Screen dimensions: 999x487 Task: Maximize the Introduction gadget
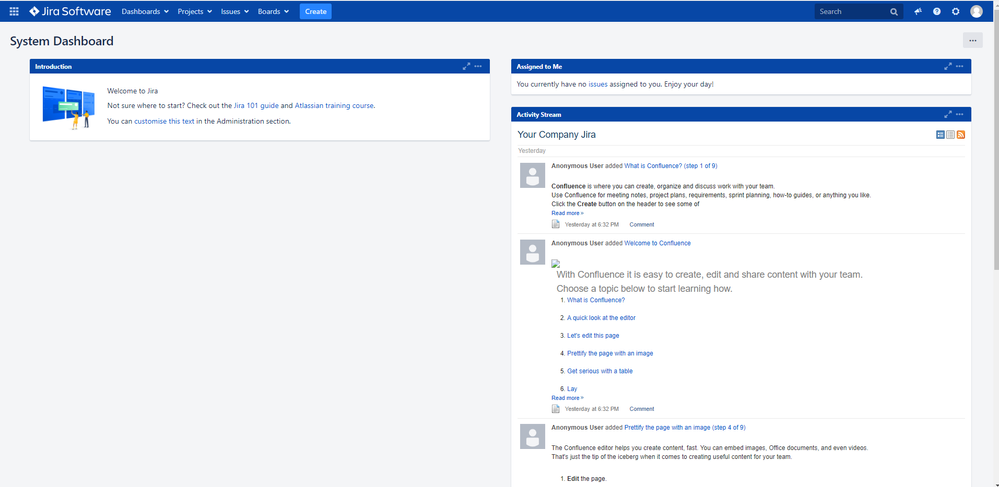[x=466, y=66]
